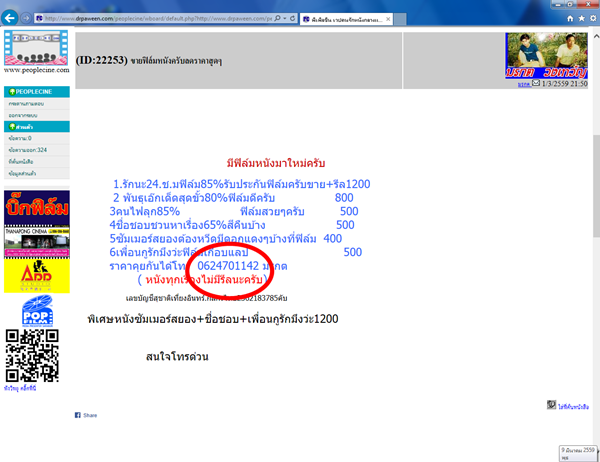Select the listing line priced 400

click(x=225, y=239)
